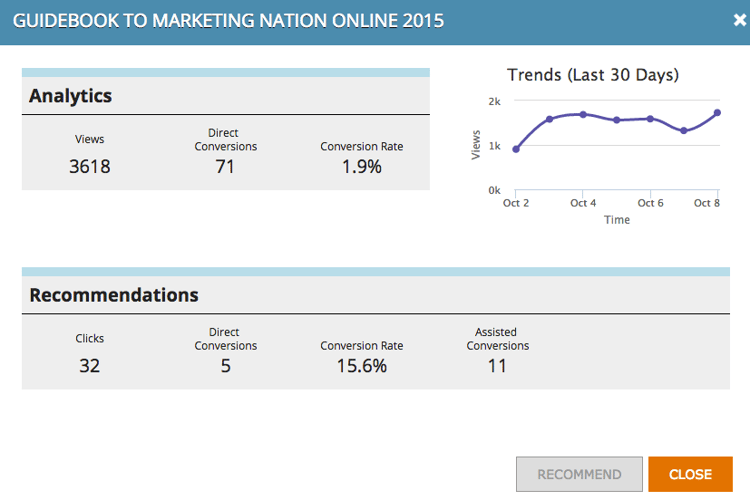Click the 15.6% conversion rate value
The width and height of the screenshot is (750, 500).
(362, 366)
